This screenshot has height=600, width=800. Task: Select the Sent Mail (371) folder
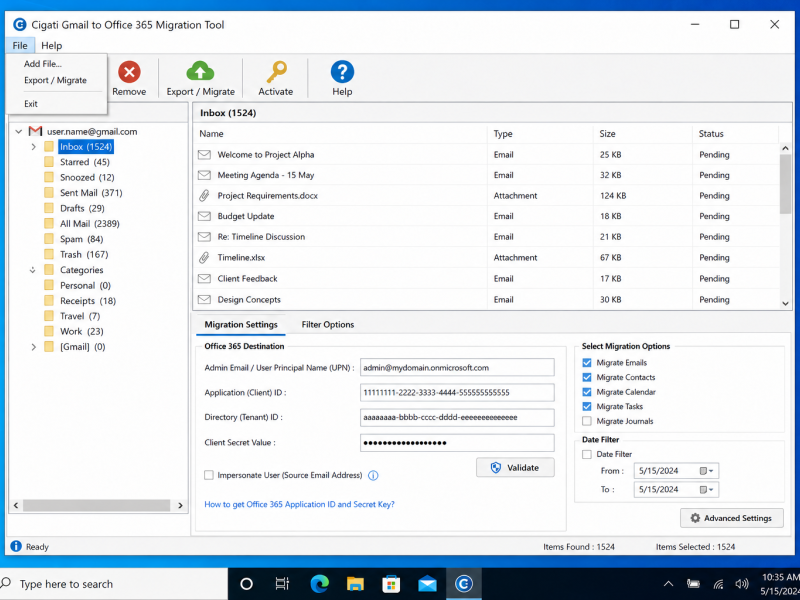(91, 193)
